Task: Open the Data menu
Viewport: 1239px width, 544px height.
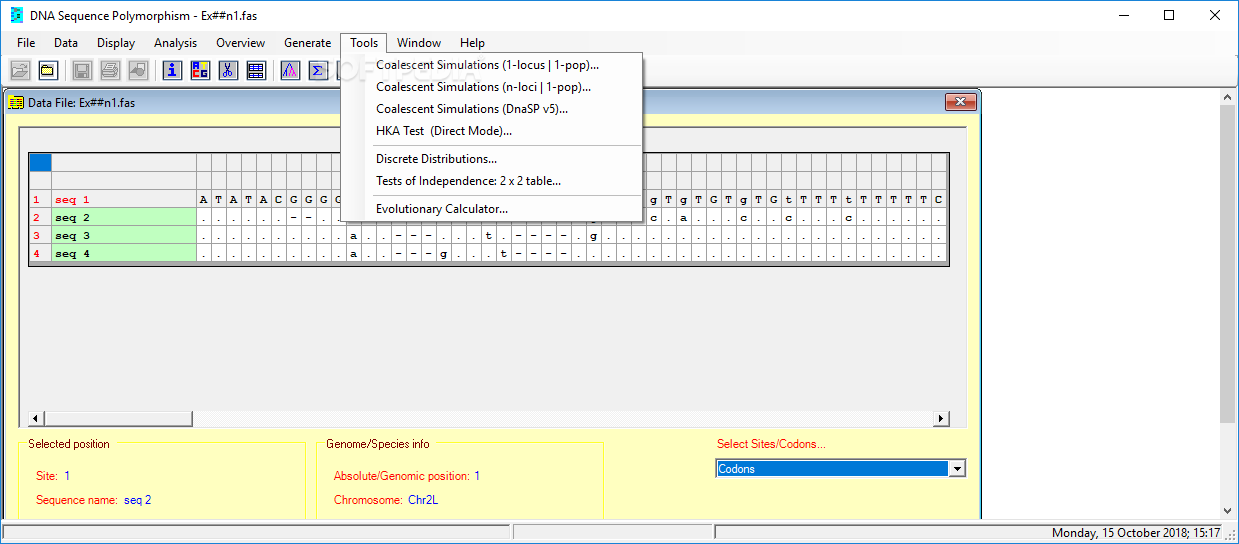Action: click(x=66, y=43)
